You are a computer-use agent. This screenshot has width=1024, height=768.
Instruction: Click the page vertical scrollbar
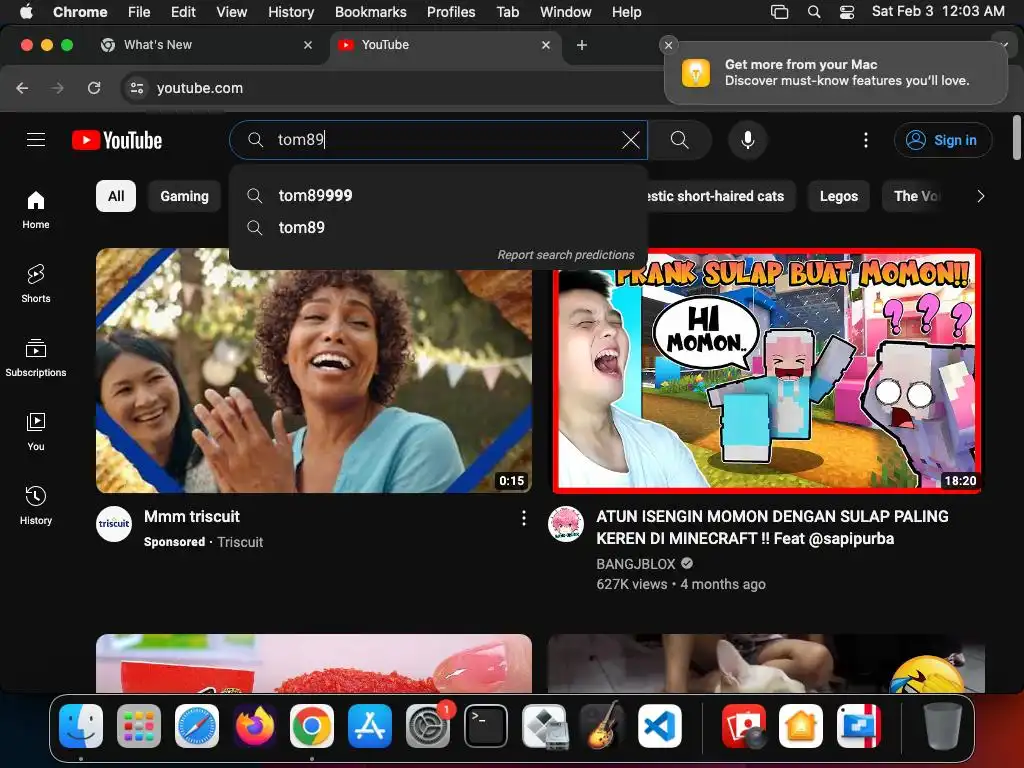(x=1016, y=137)
